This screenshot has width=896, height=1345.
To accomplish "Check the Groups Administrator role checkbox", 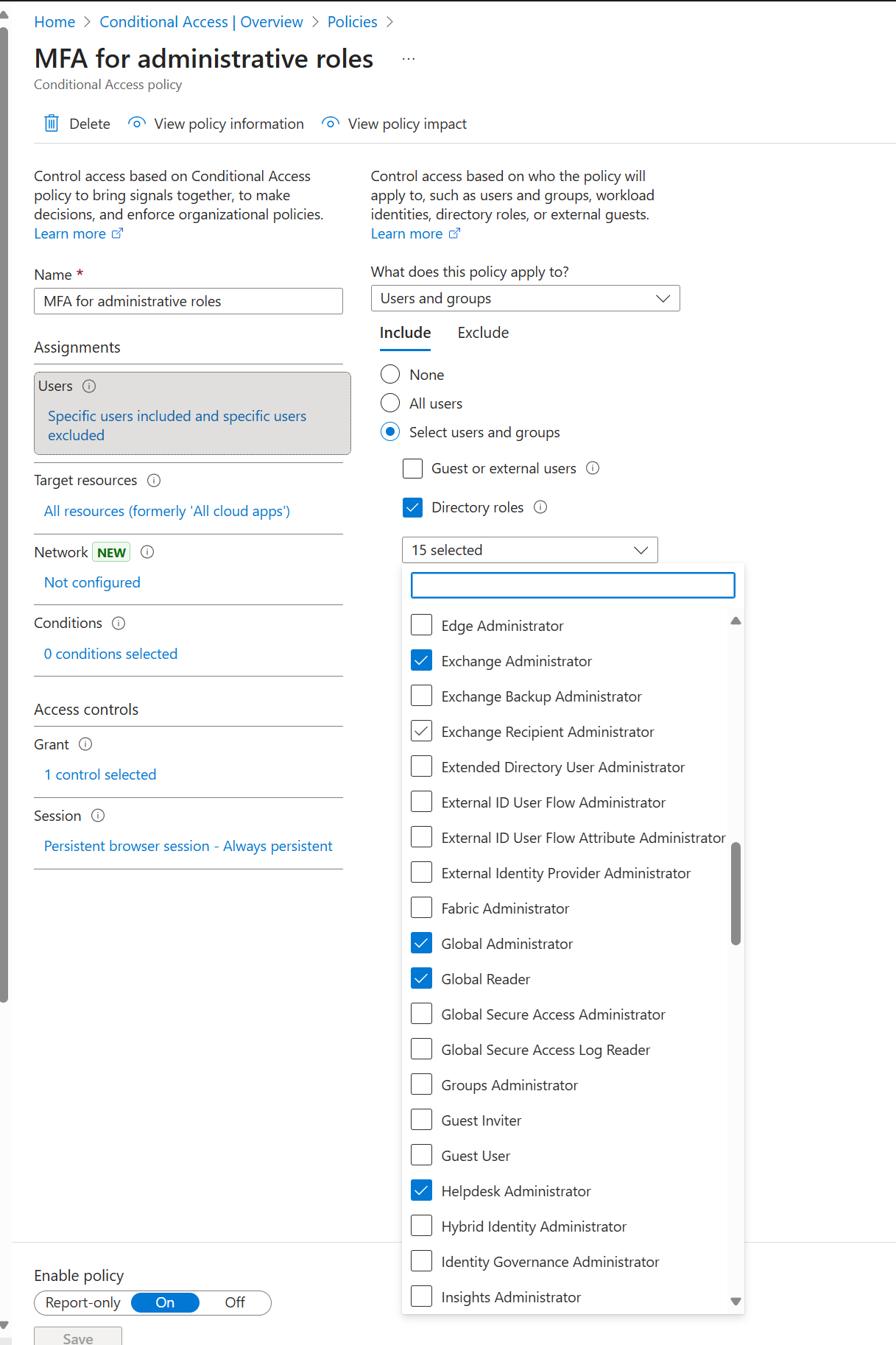I will [421, 1084].
